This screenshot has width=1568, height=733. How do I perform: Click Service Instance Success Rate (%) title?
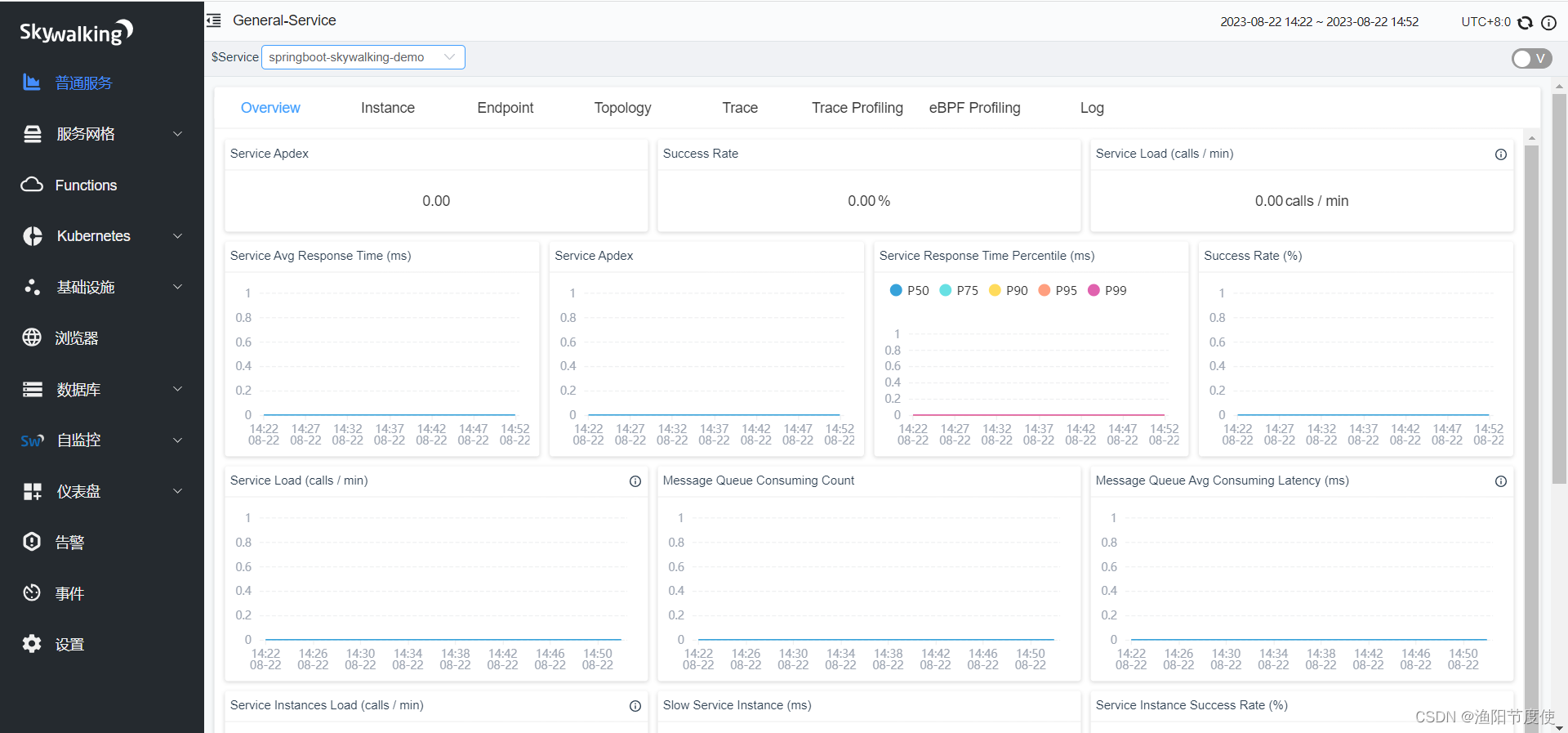click(x=1192, y=705)
